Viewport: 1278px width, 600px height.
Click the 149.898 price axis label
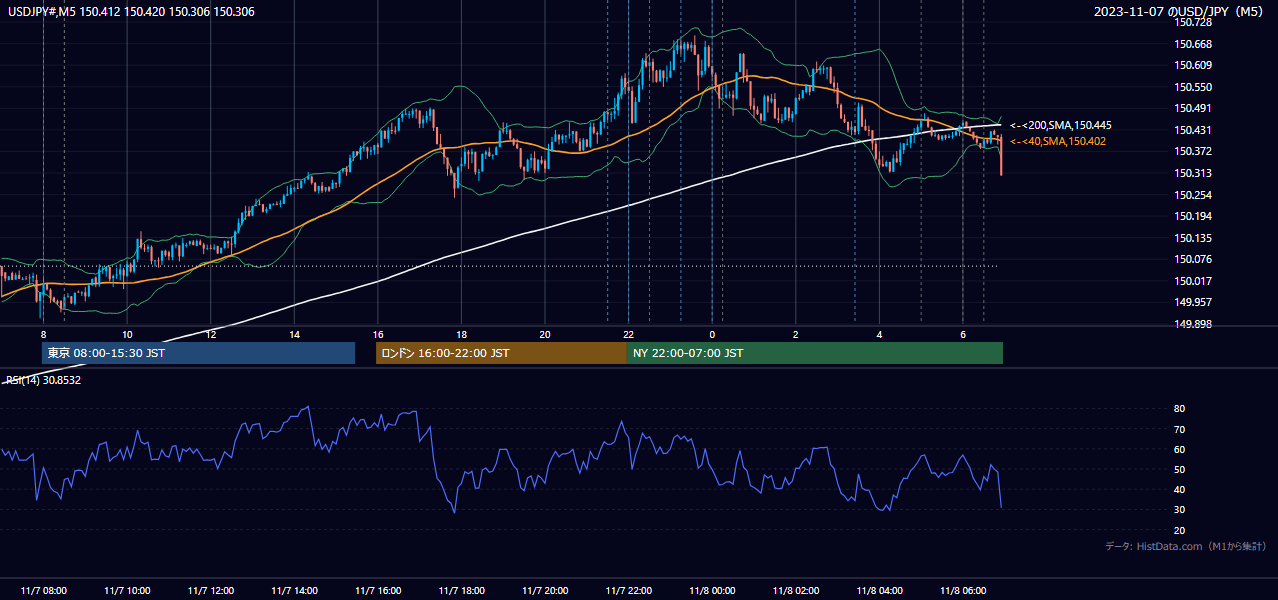click(1192, 324)
